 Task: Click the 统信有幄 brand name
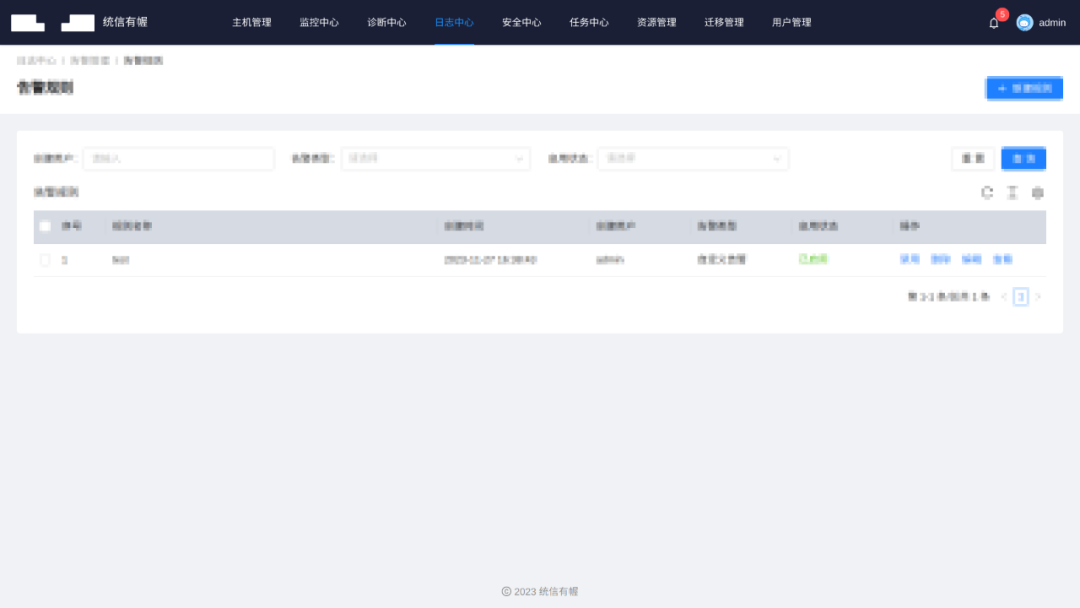coord(125,22)
